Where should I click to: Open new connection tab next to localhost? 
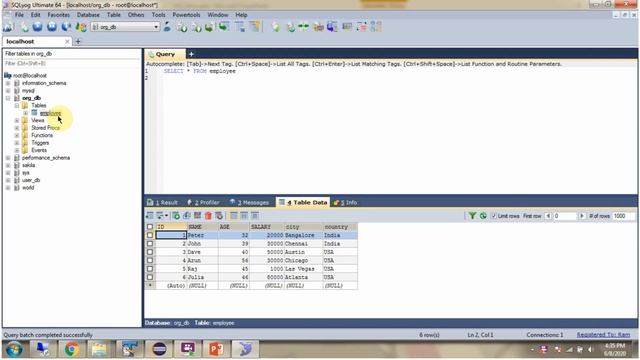click(x=78, y=41)
